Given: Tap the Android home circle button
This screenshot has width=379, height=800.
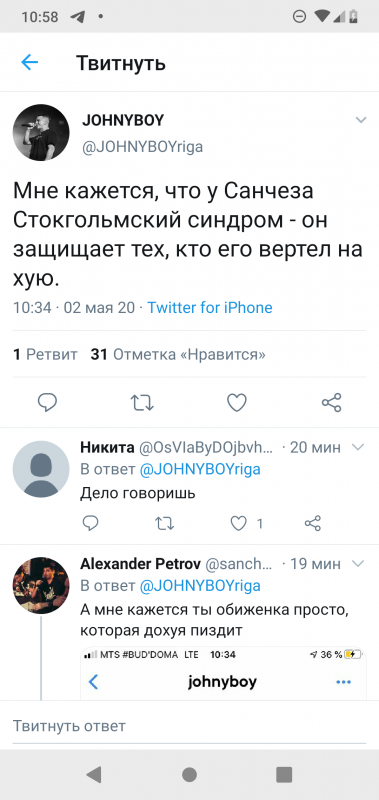Looking at the screenshot, I should point(189,774).
